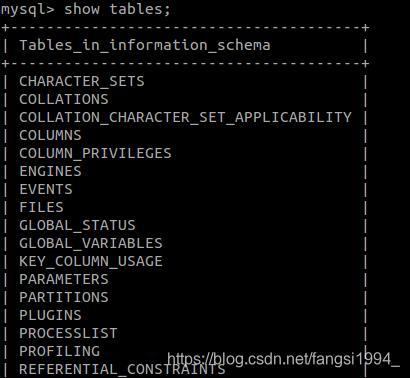Click the GLOBAL_STATUS row
The width and height of the screenshot is (410, 378).
(77, 225)
